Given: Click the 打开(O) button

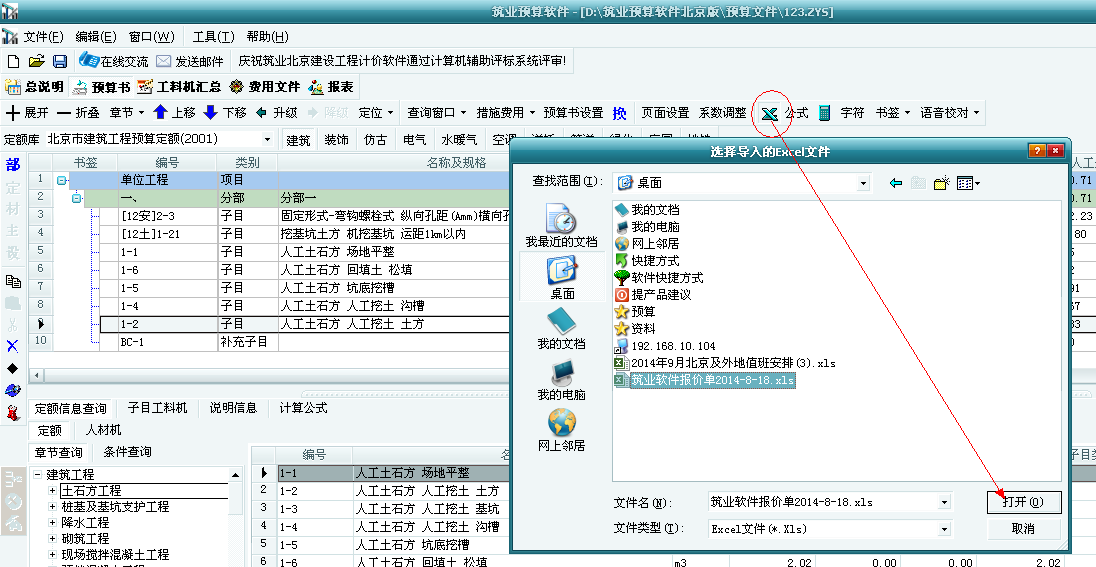Looking at the screenshot, I should (1023, 502).
